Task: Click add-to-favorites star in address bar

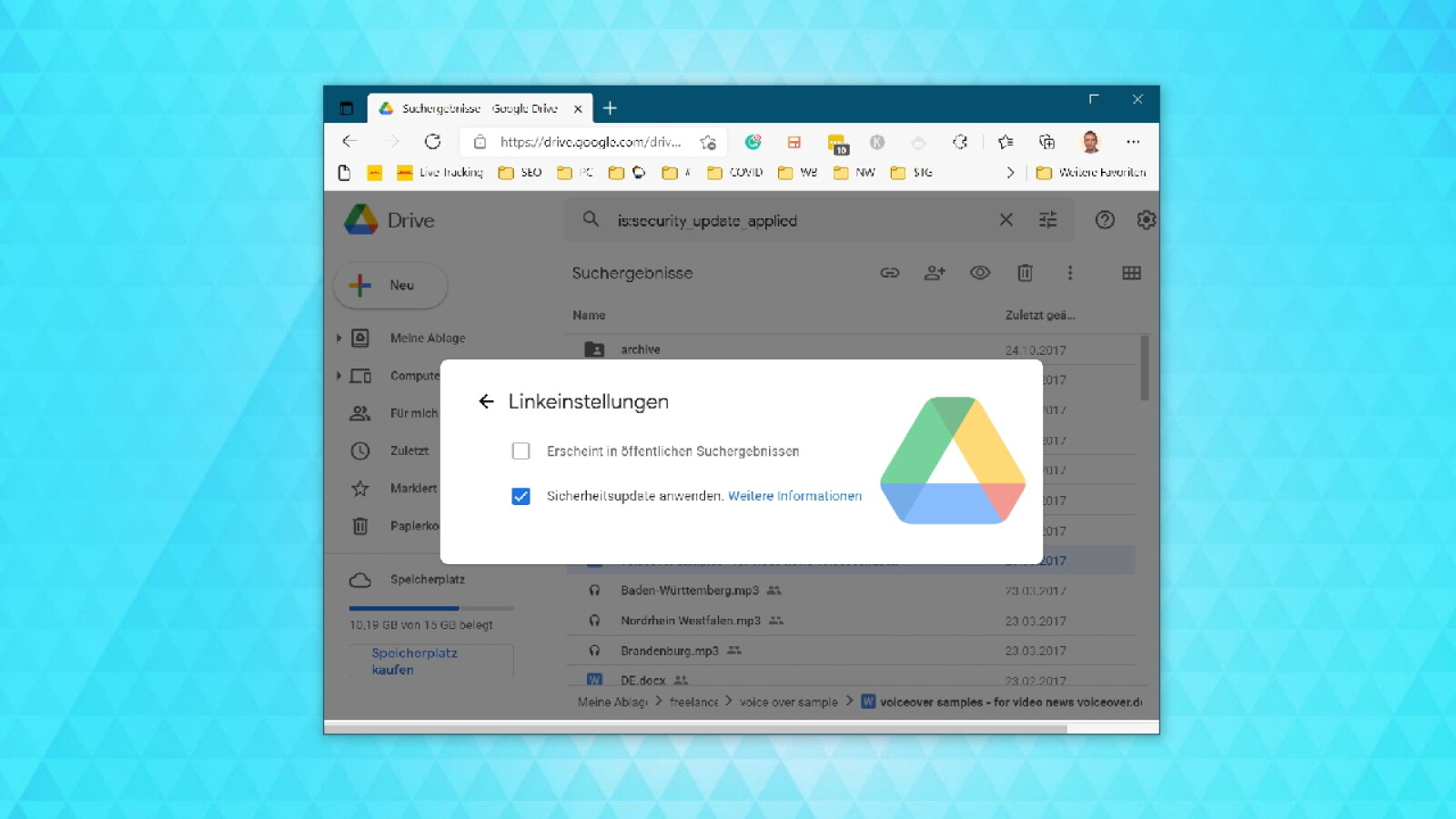Action: 707,142
